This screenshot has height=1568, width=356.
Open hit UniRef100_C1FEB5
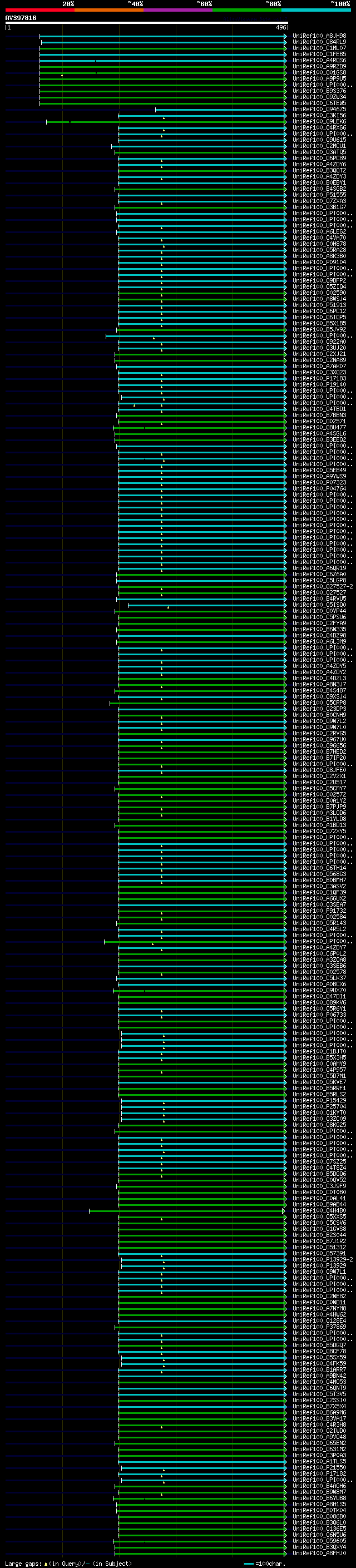(x=319, y=54)
